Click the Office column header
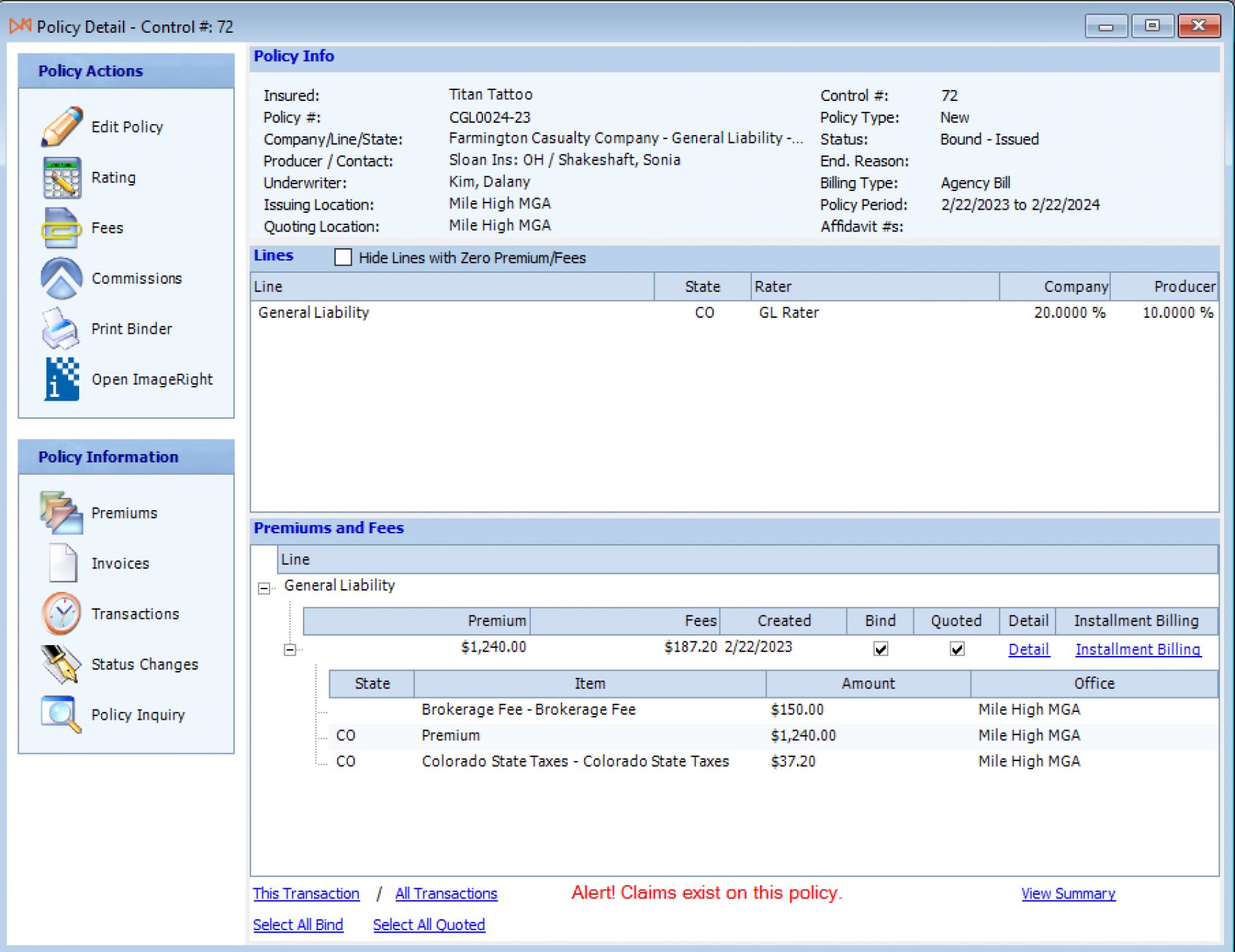 [x=1094, y=683]
